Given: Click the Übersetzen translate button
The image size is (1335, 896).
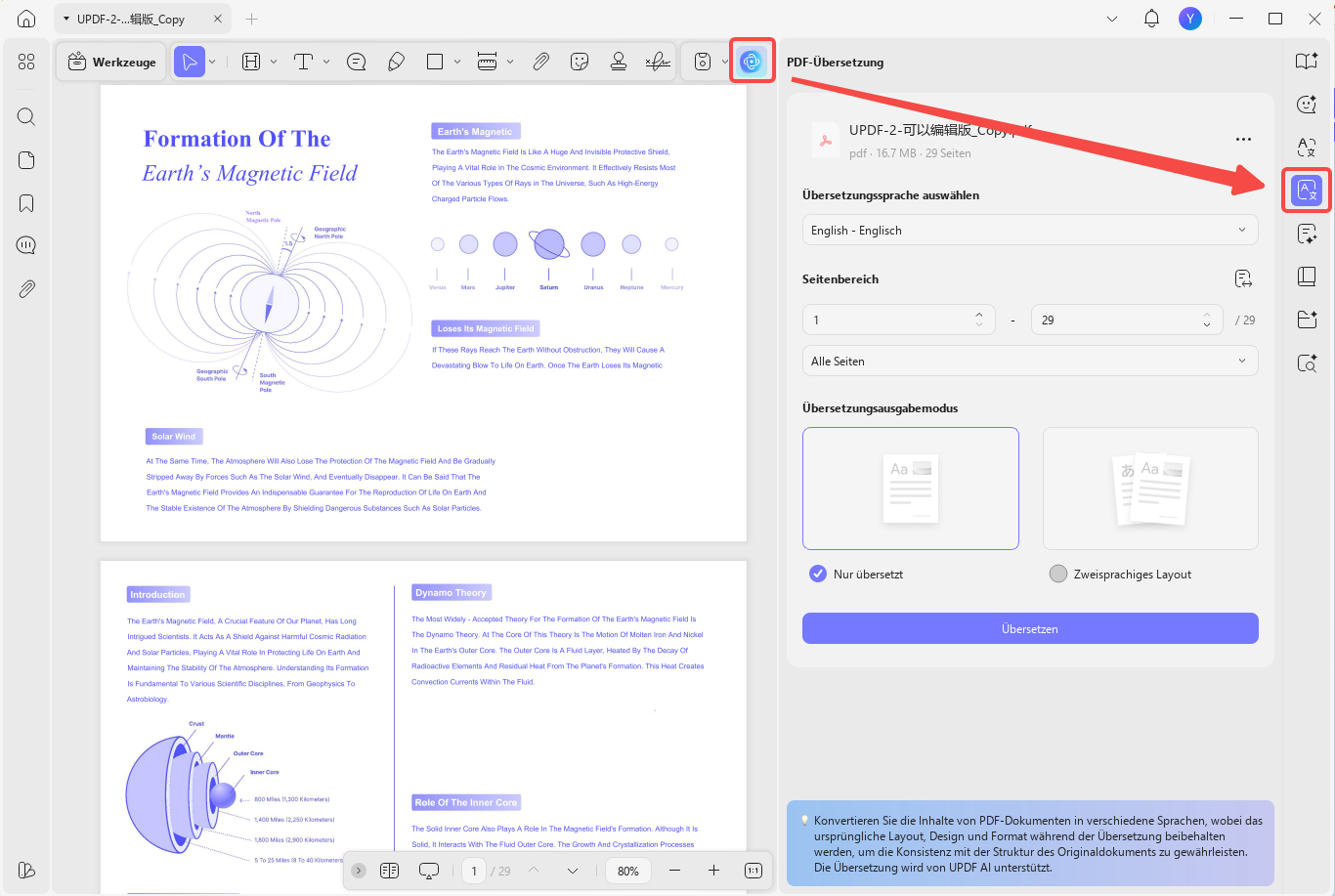Looking at the screenshot, I should (x=1030, y=628).
